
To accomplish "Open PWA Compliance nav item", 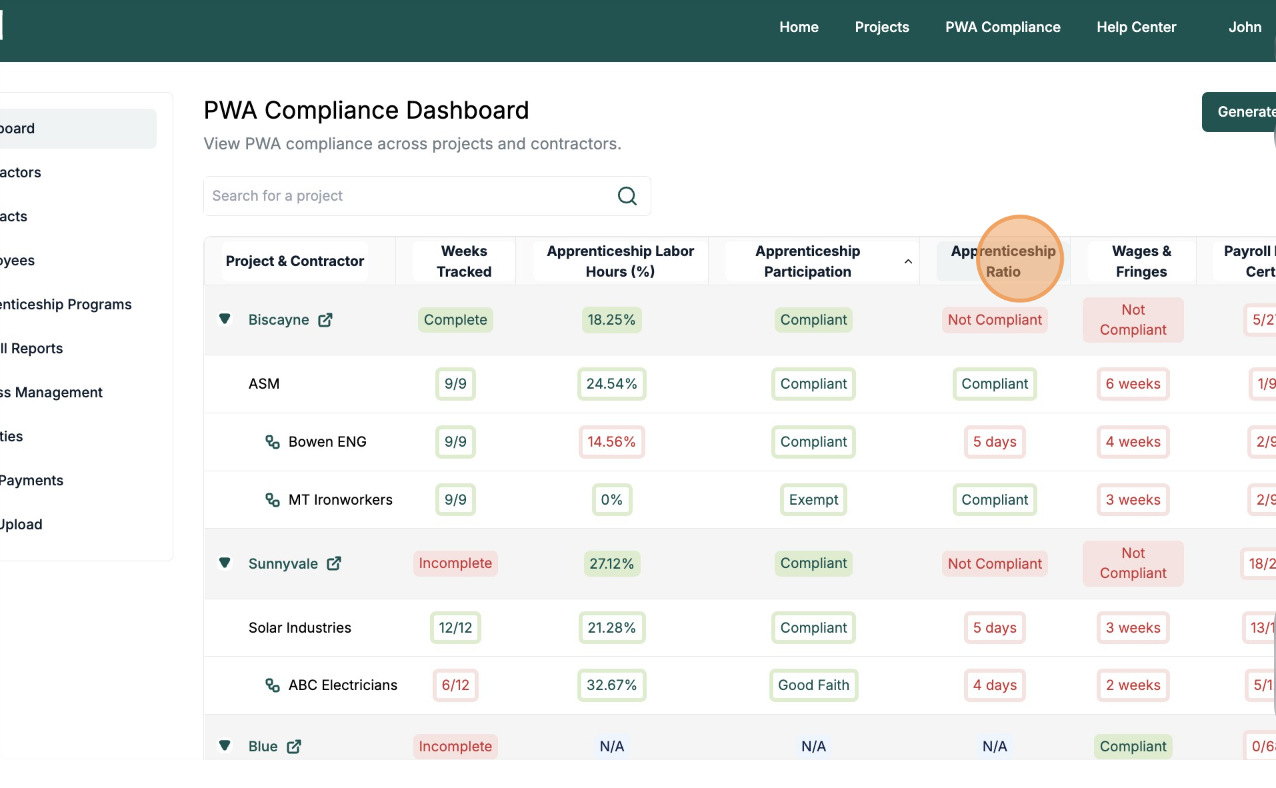I will click(x=1002, y=27).
